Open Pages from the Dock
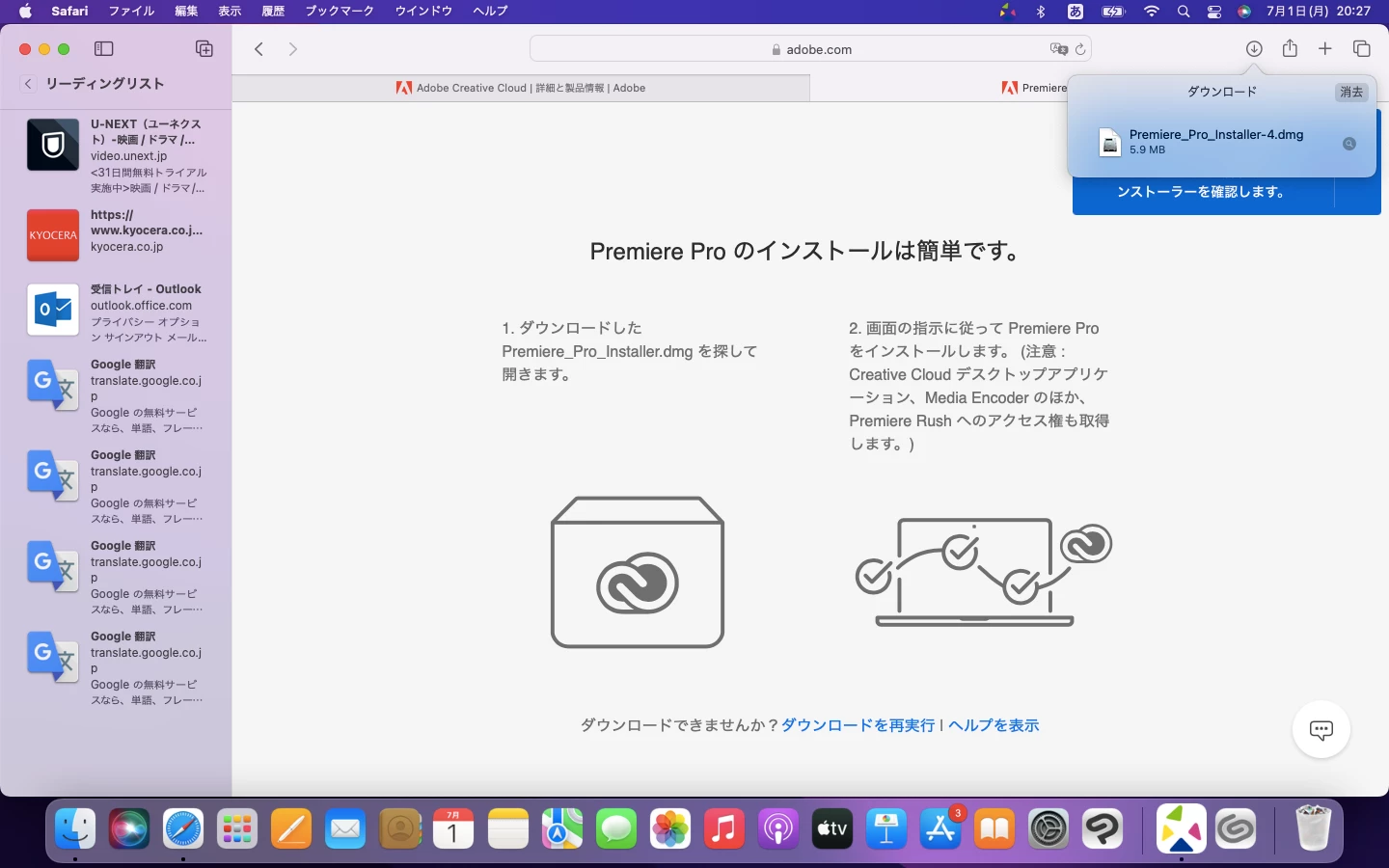Image resolution: width=1389 pixels, height=868 pixels. pyautogui.click(x=291, y=828)
